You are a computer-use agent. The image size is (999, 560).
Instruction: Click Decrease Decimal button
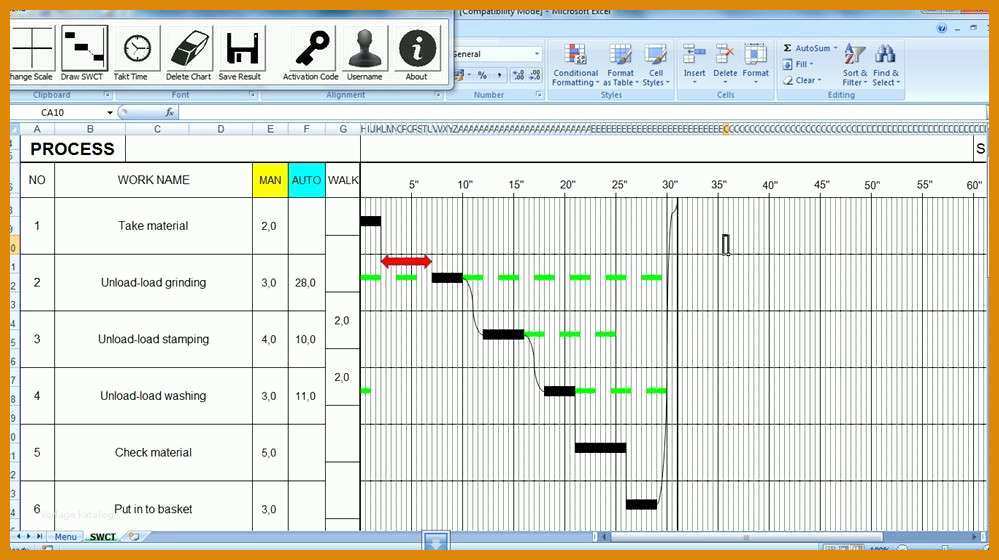click(535, 75)
